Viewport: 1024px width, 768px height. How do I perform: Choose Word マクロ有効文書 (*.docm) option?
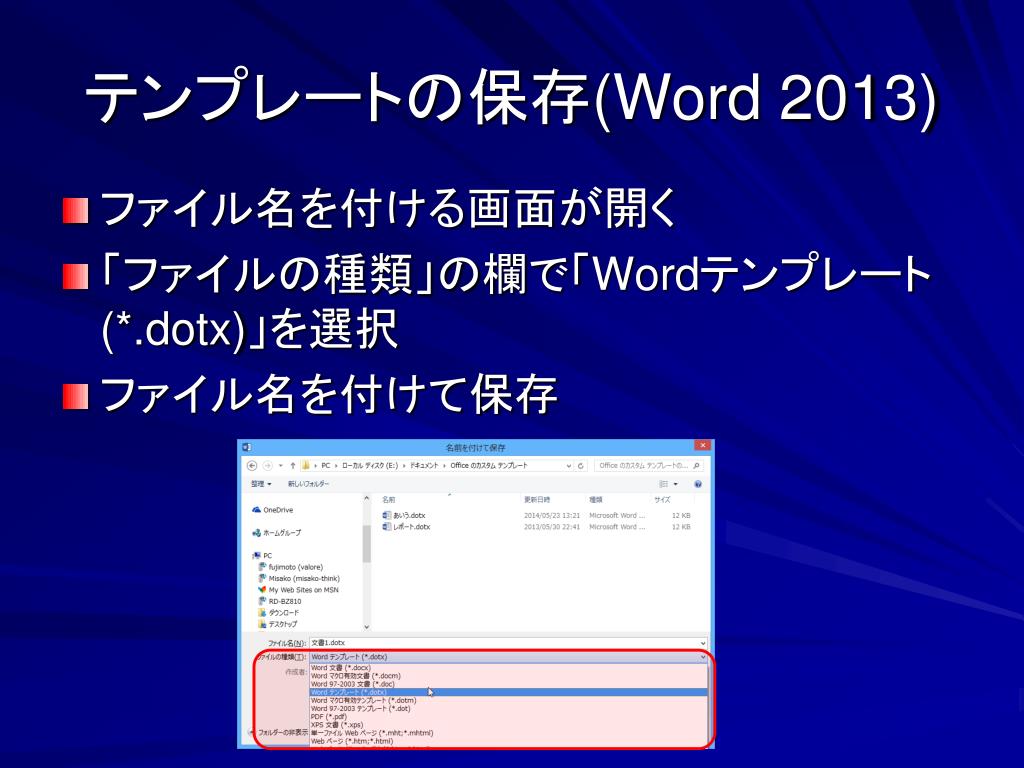(508, 676)
